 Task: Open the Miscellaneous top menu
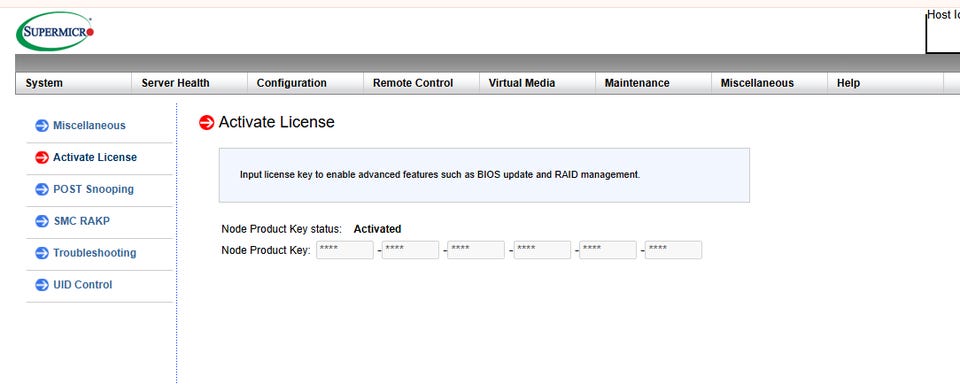(x=757, y=83)
